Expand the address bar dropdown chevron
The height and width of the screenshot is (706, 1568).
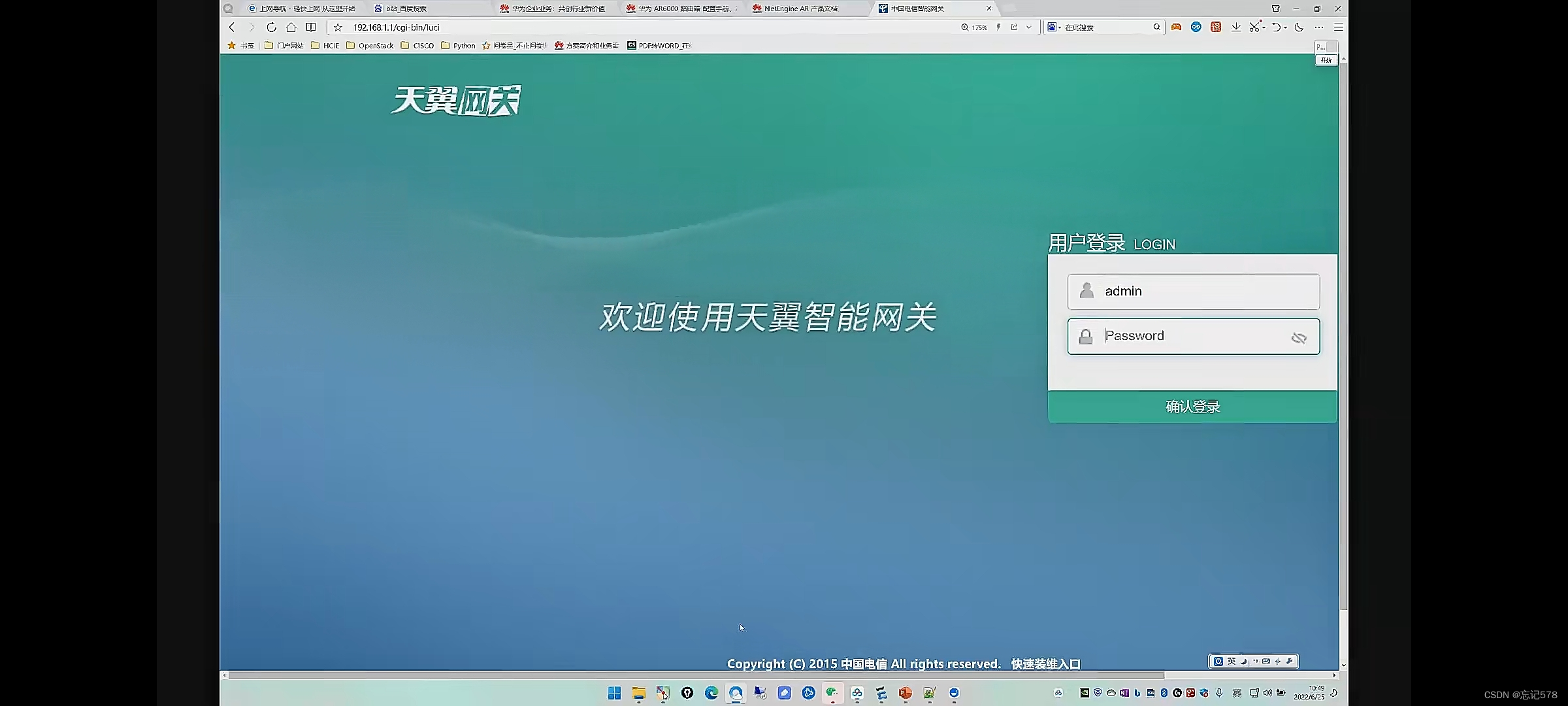(1029, 27)
